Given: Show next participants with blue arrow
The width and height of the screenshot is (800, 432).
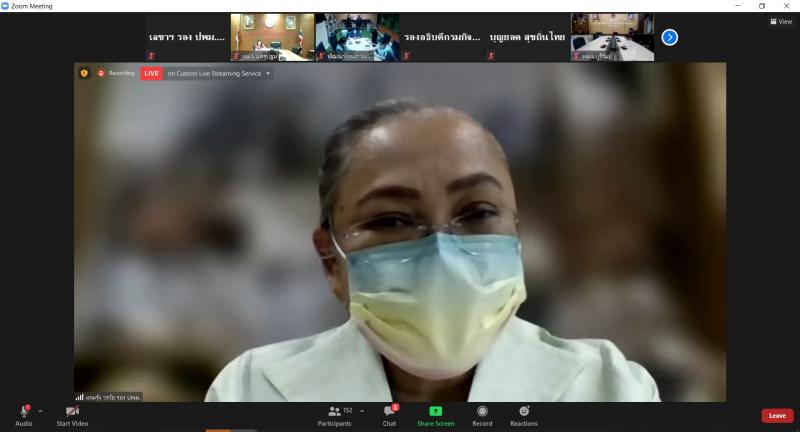Looking at the screenshot, I should pos(669,37).
